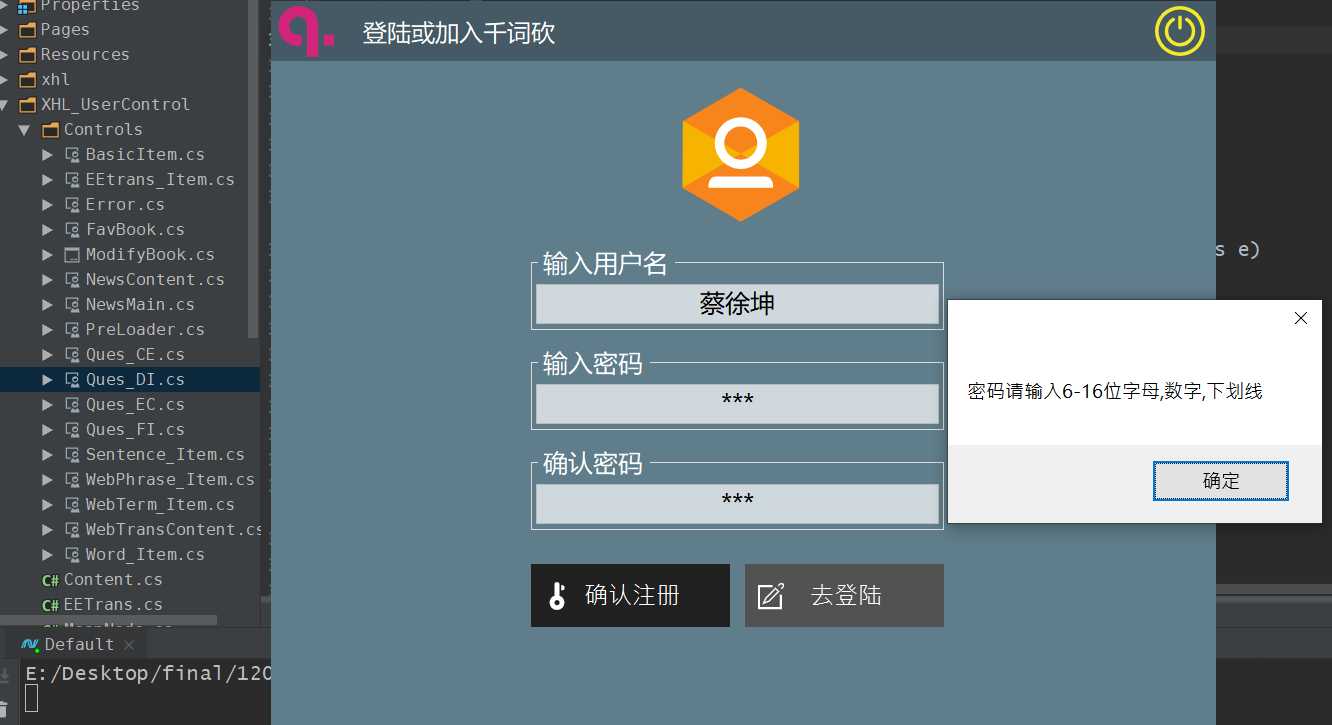Click the key icon on 确认注册 button
The image size is (1332, 725).
coord(558,596)
